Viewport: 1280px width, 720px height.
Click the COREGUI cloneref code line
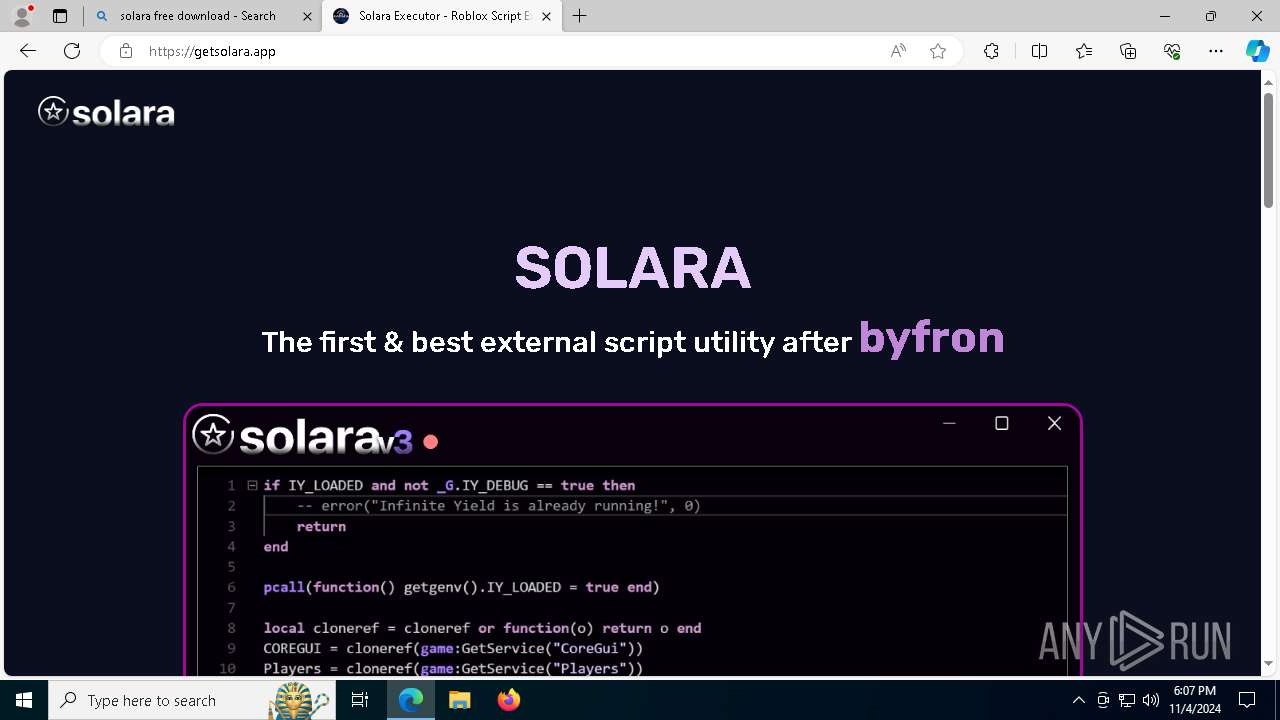tap(453, 648)
